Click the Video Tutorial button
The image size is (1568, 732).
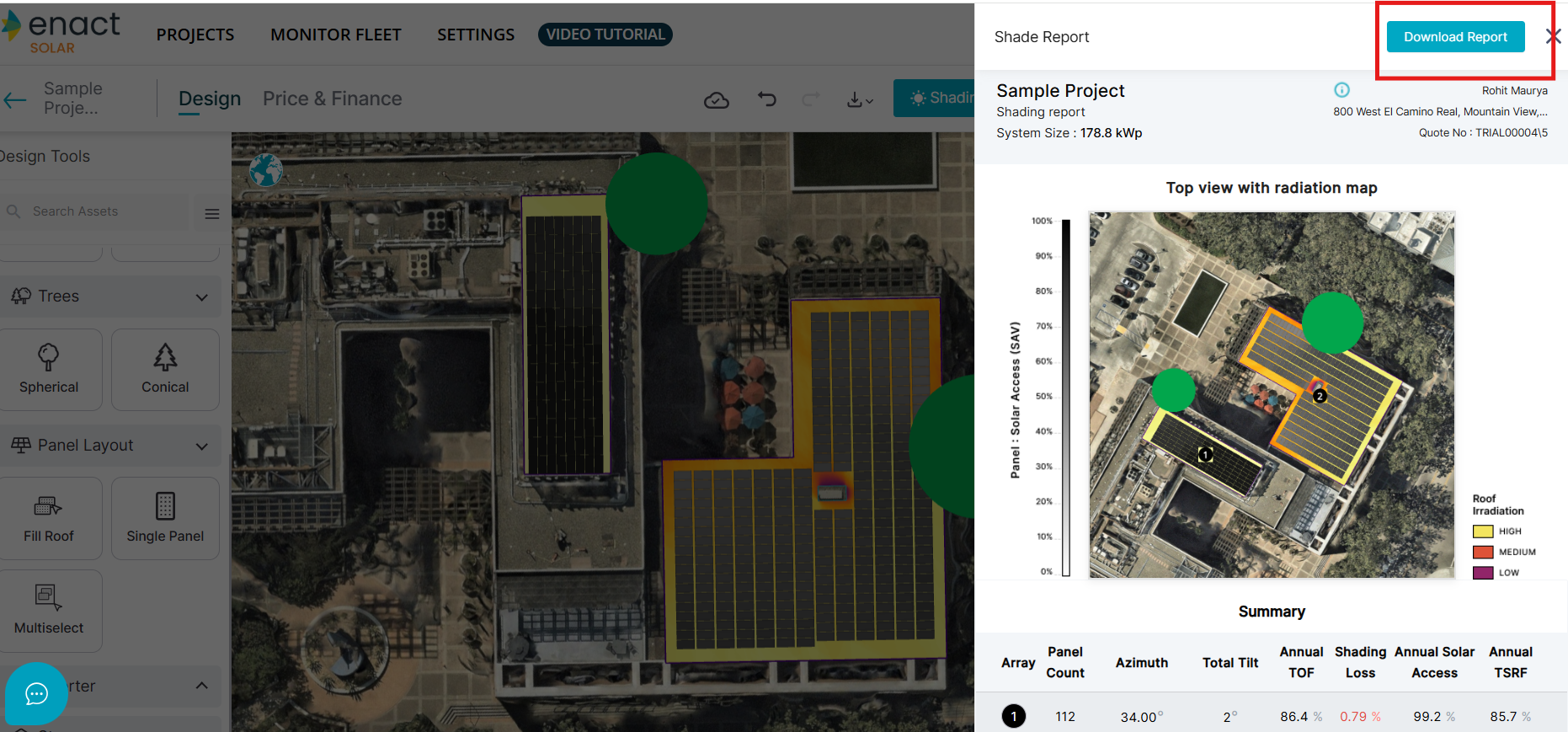click(605, 35)
